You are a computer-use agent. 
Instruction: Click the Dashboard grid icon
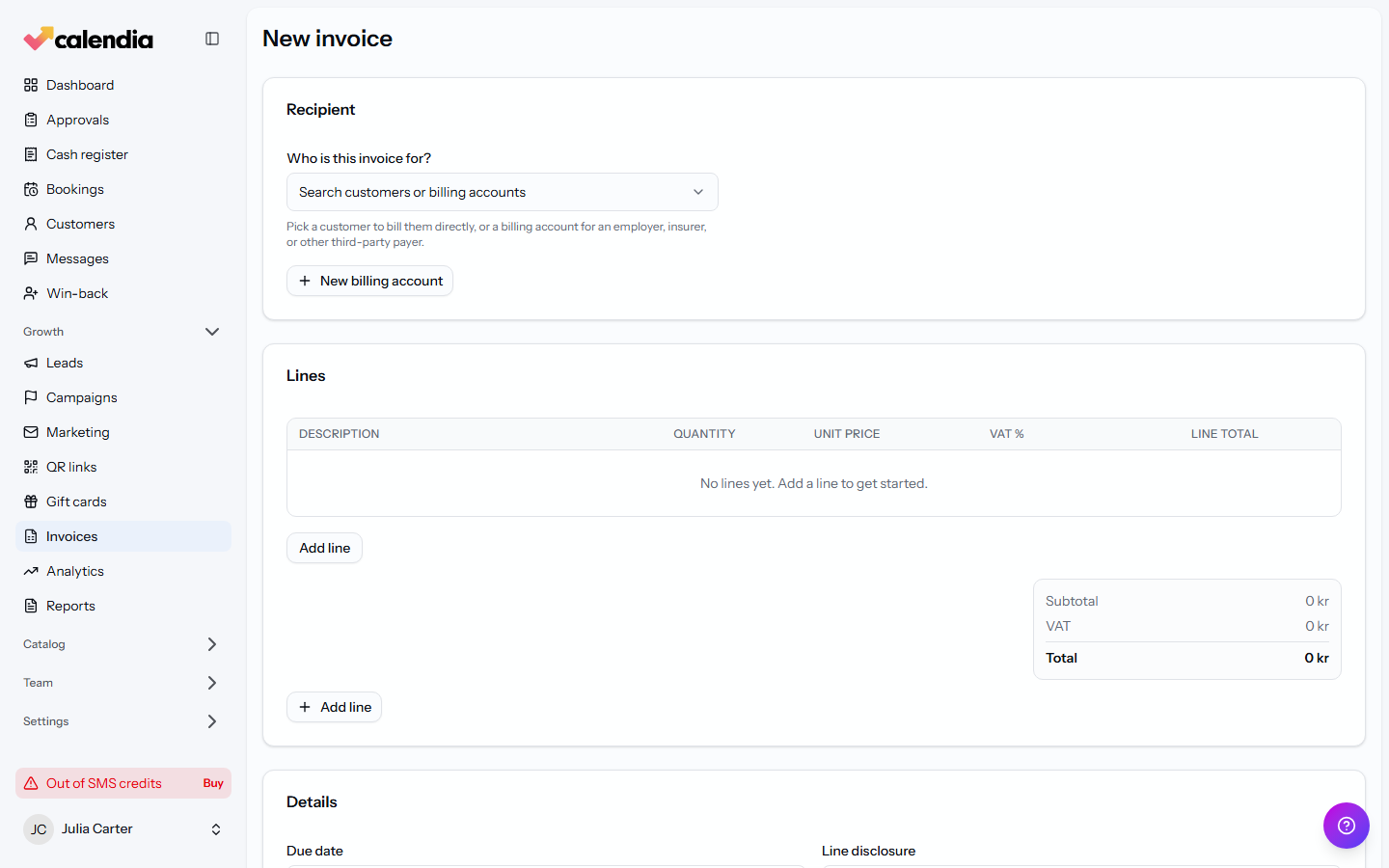click(x=31, y=85)
